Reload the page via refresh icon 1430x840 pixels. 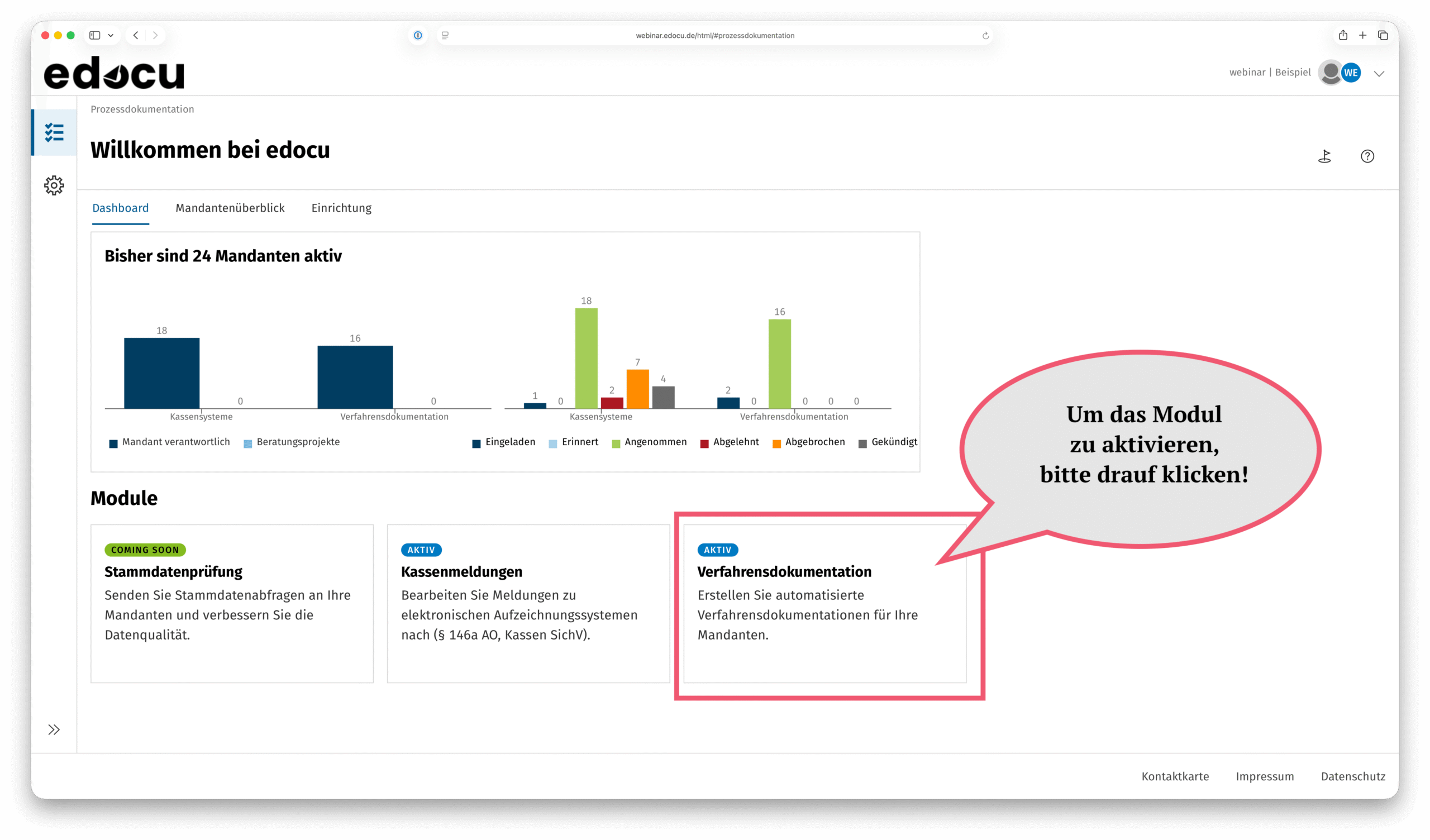pos(985,35)
